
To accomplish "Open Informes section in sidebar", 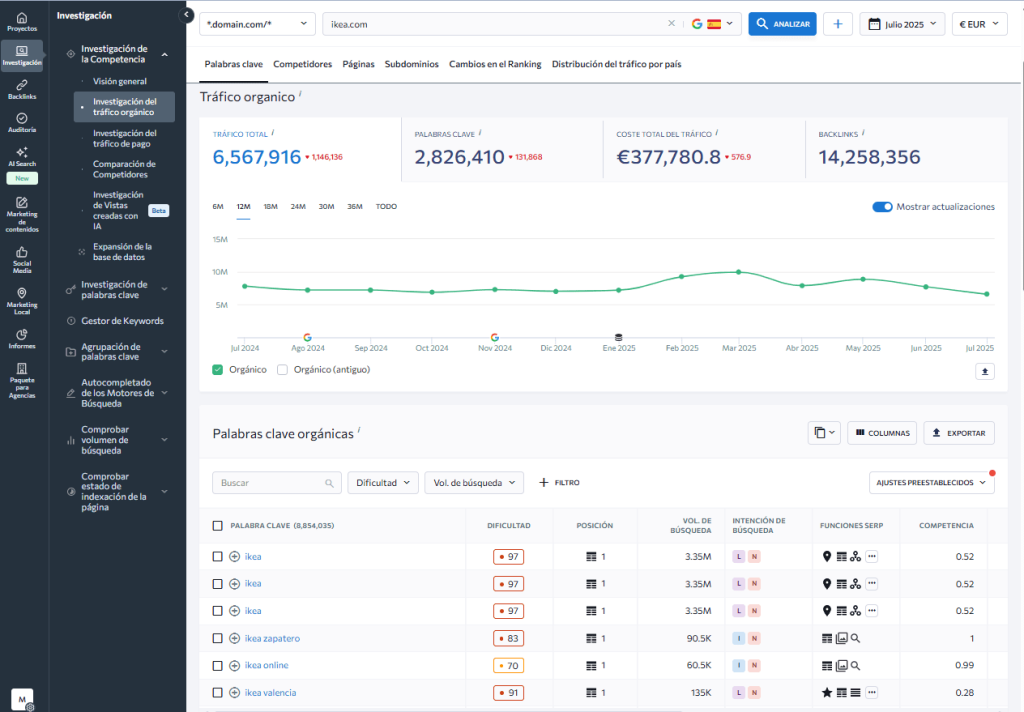I will tap(22, 338).
